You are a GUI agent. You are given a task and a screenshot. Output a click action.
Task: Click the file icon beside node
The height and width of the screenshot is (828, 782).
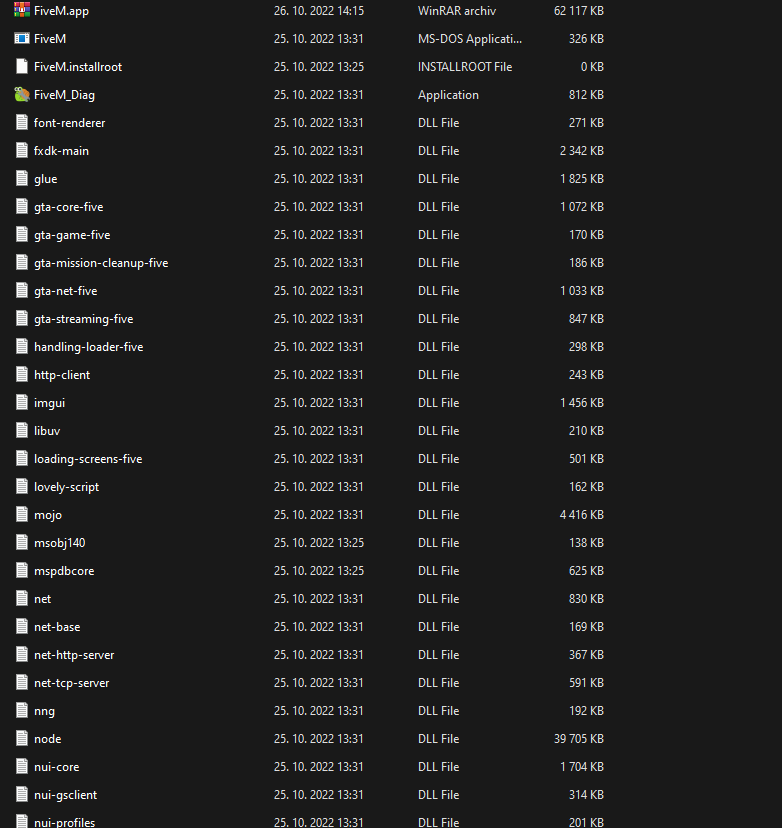[22, 738]
